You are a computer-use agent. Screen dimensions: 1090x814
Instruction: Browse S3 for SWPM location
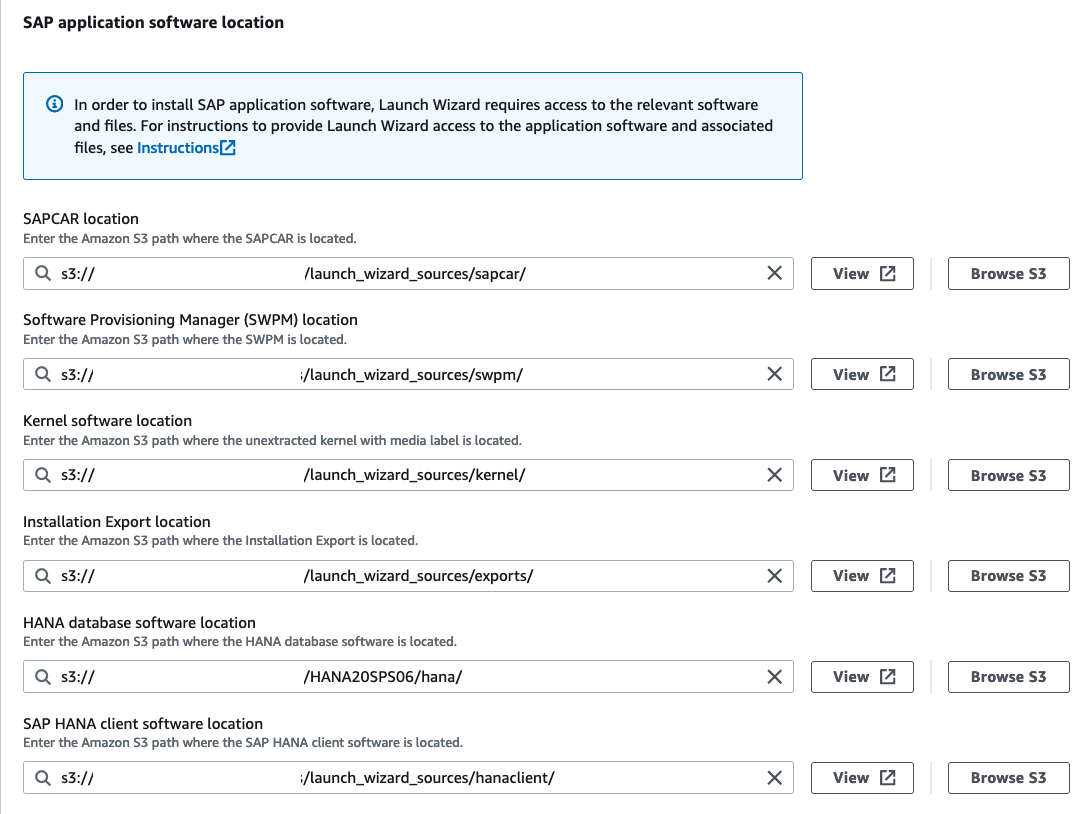pyautogui.click(x=1009, y=374)
